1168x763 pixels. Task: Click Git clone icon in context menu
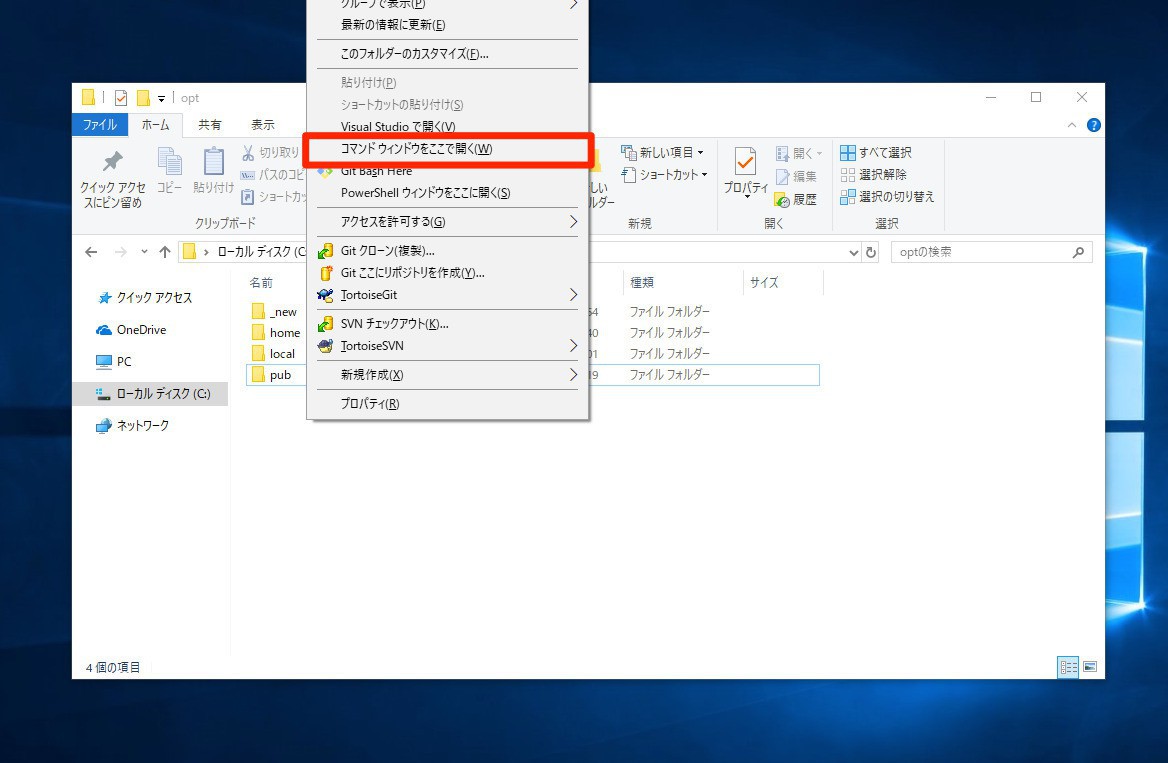point(326,251)
